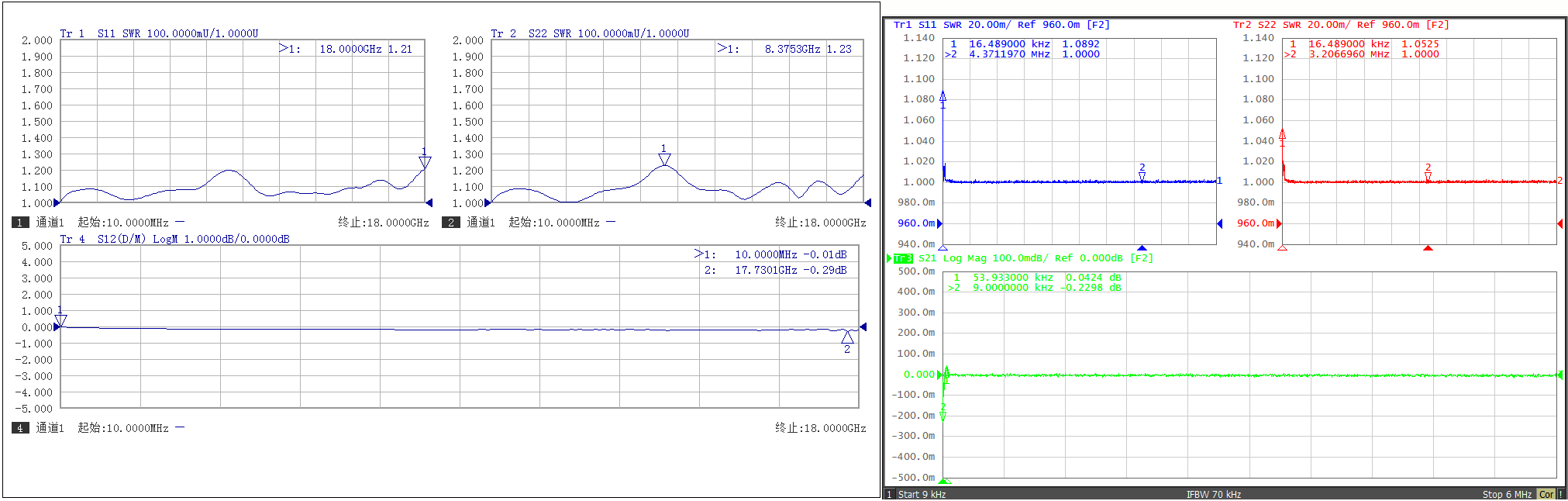Click the Start 9 kHz field in status bar
This screenshot has width=1568, height=501.
[x=922, y=494]
